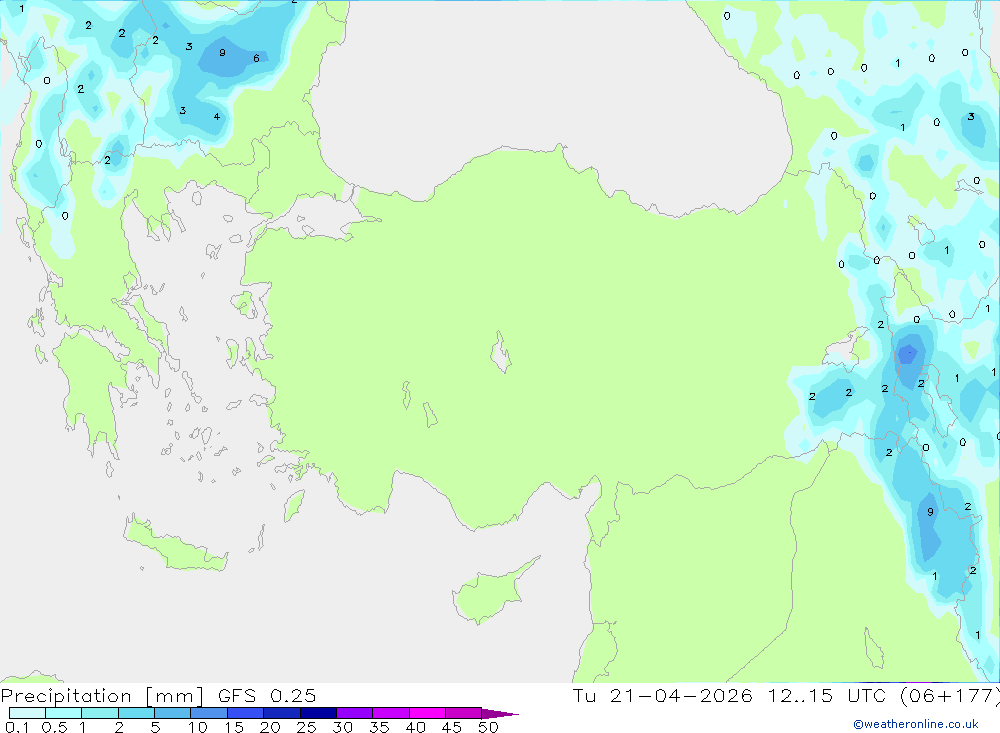Screen dimensions: 1000x733
Task: Click the 25–30 mm navy legend swatch
Action: tap(318, 713)
